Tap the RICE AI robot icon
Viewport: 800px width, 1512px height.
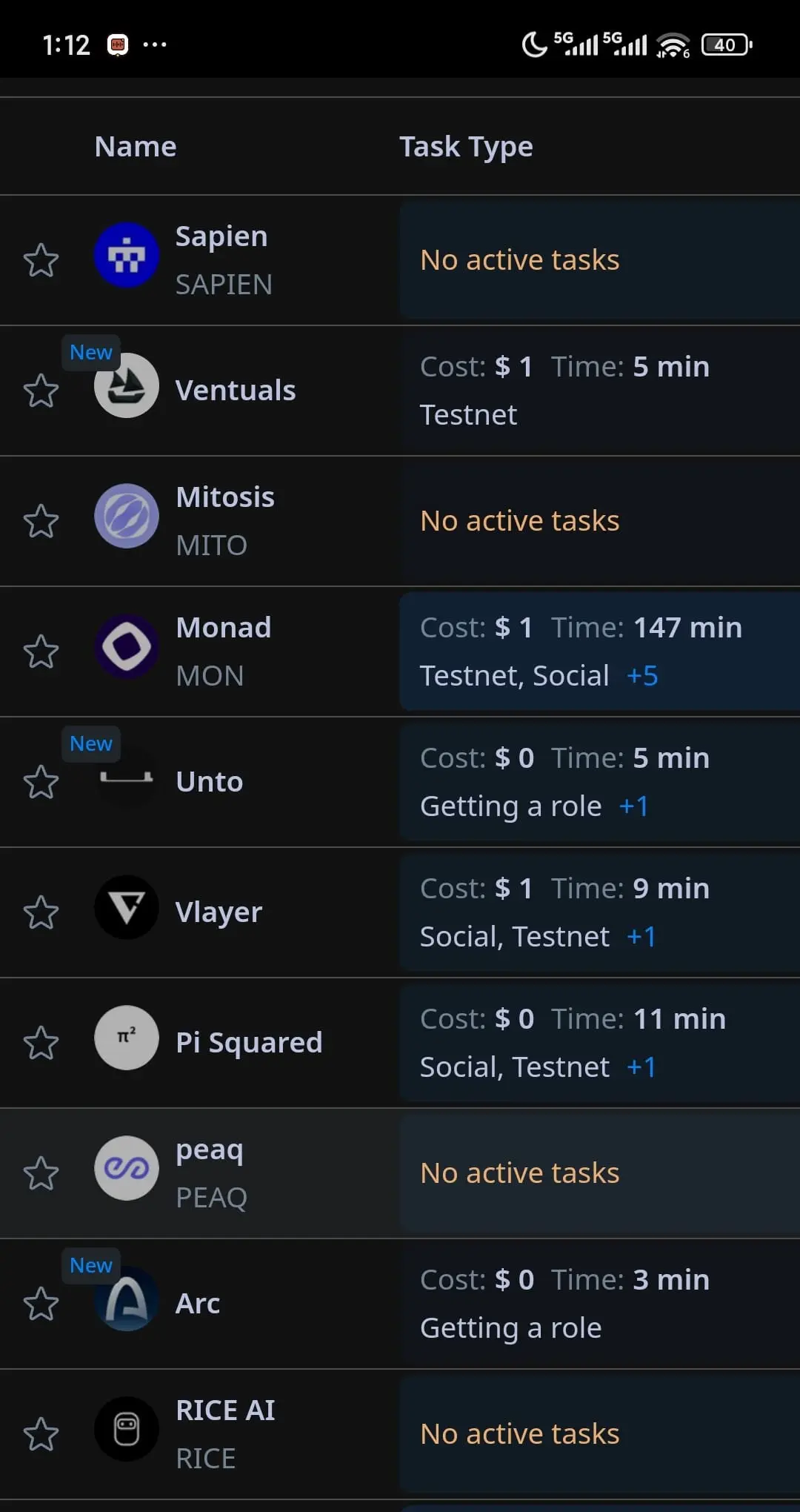click(127, 1429)
